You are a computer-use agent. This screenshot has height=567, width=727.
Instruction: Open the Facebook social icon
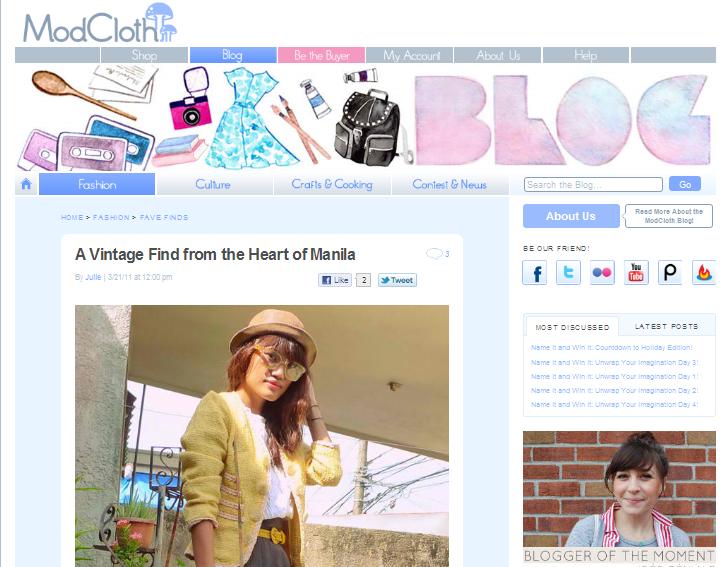click(535, 273)
